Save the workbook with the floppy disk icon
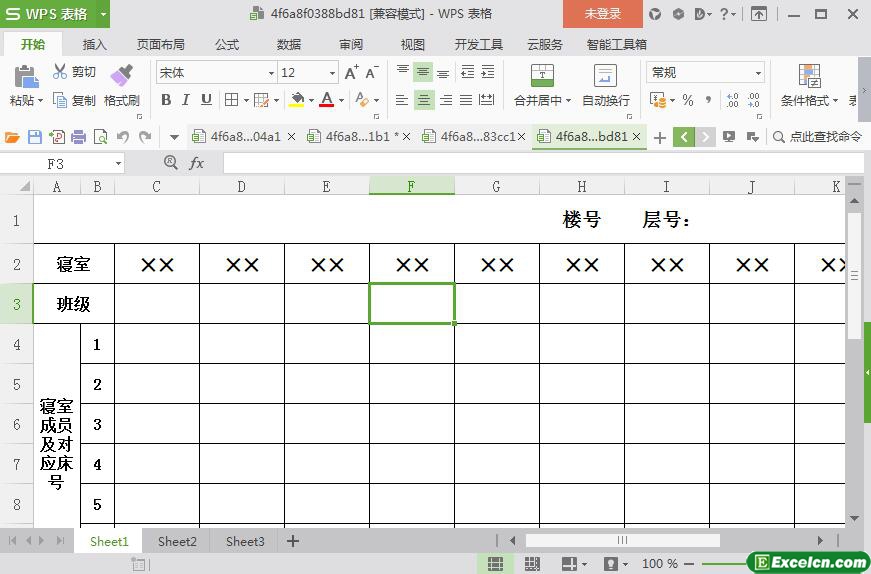This screenshot has height=574, width=871. [x=34, y=137]
